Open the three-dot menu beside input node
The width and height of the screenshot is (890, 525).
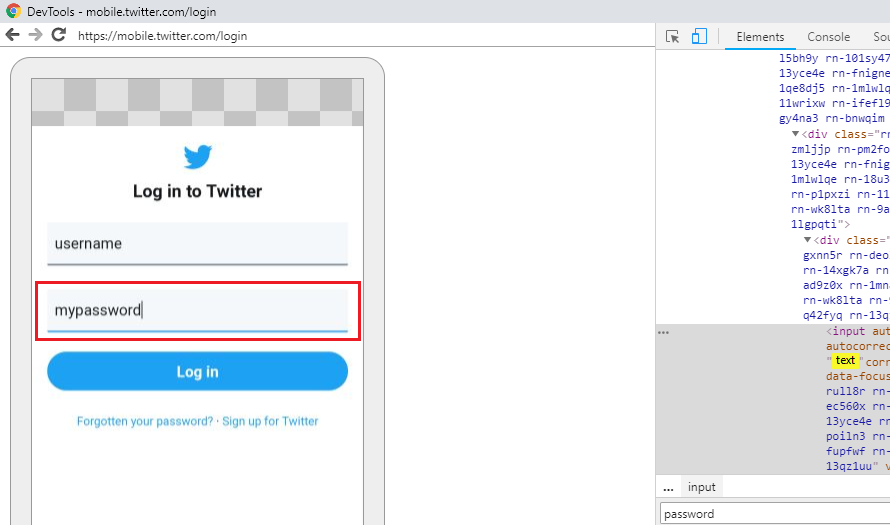point(663,332)
